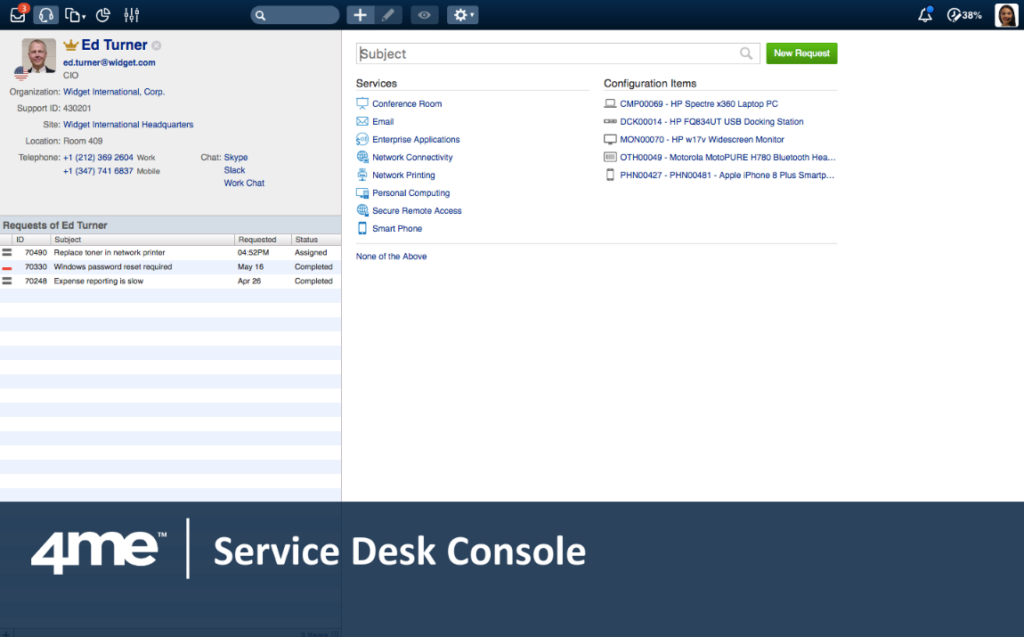Select the headset Service Desk Console icon
This screenshot has width=1024, height=637.
pyautogui.click(x=46, y=14)
